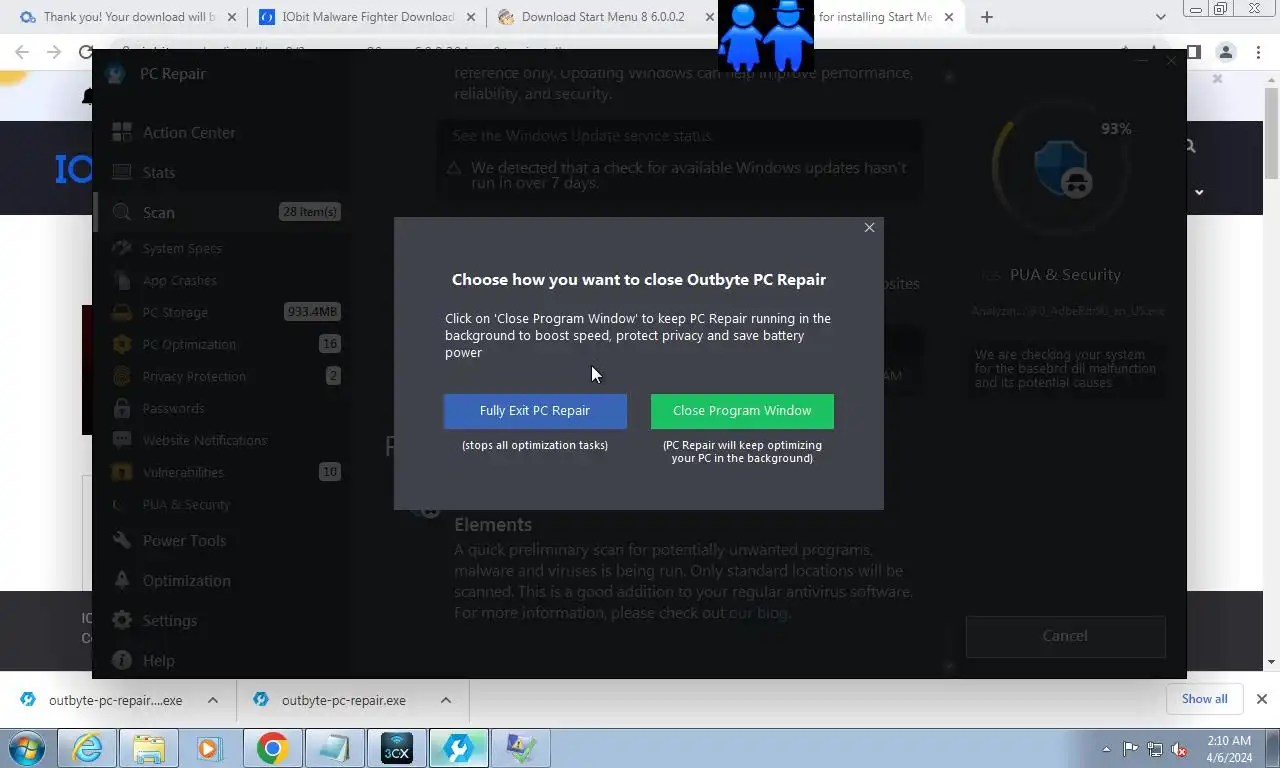Click Show all downloads button
This screenshot has width=1280, height=768.
point(1204,699)
